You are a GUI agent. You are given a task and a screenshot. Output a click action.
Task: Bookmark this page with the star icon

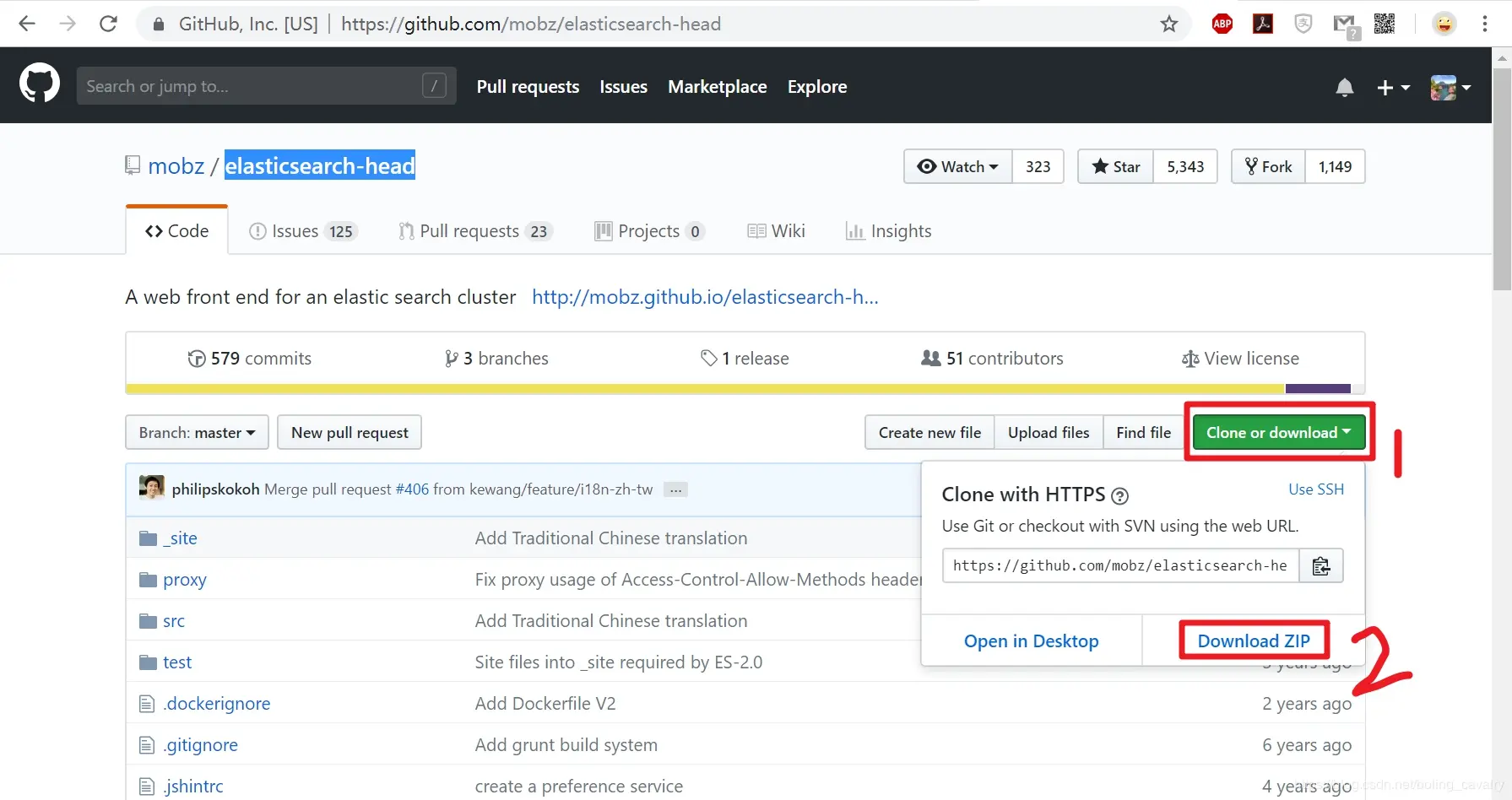coord(1168,24)
